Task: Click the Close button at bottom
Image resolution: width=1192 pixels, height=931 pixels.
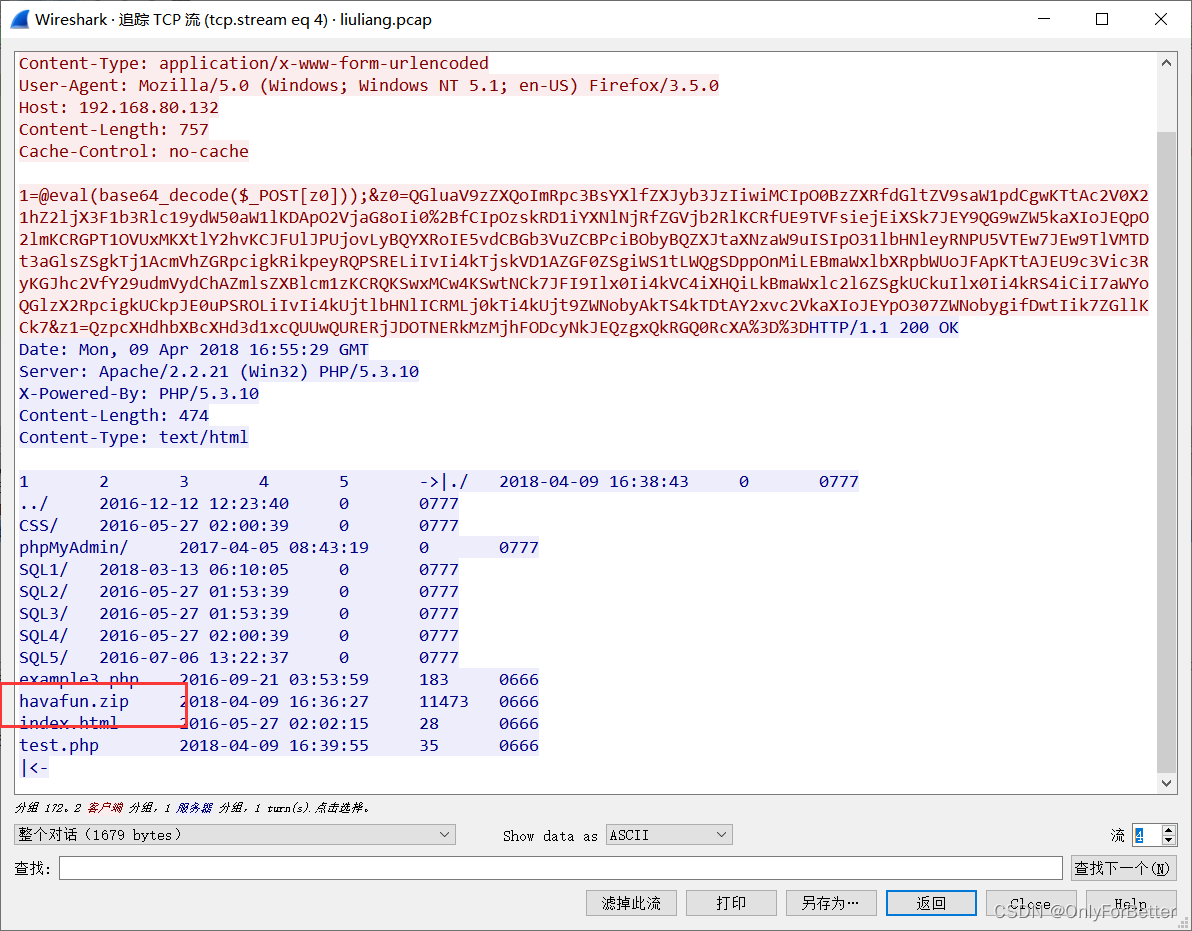Action: [1031, 903]
